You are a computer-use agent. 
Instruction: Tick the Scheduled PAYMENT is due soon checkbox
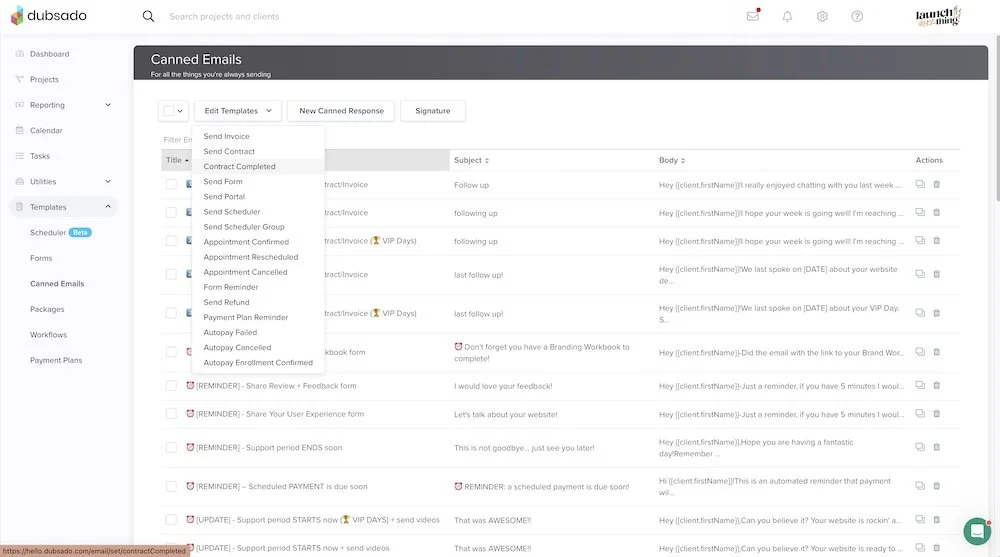point(171,486)
